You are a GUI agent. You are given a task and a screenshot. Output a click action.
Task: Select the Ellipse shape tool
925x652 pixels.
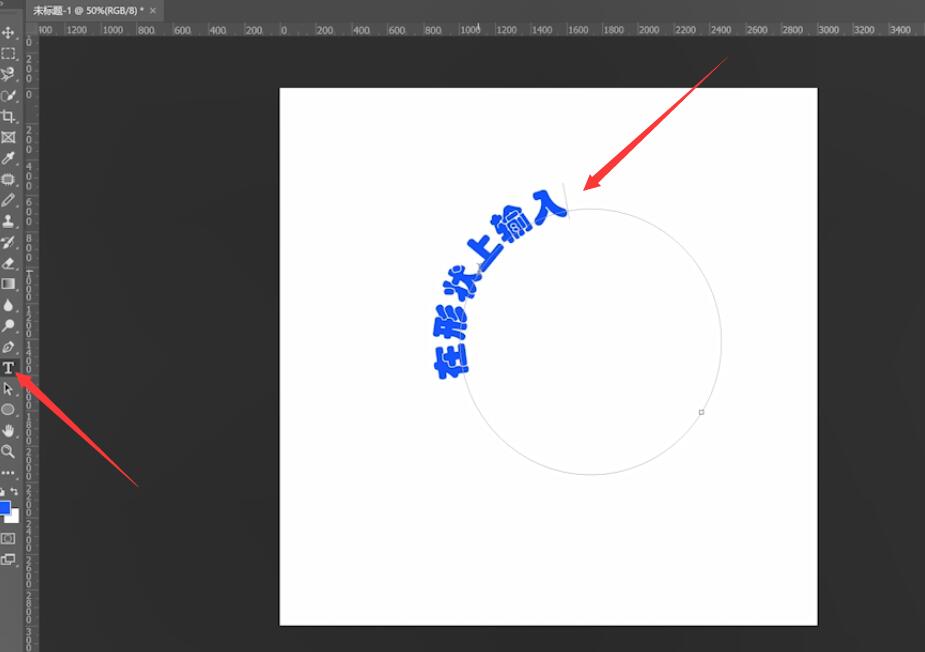pyautogui.click(x=8, y=409)
